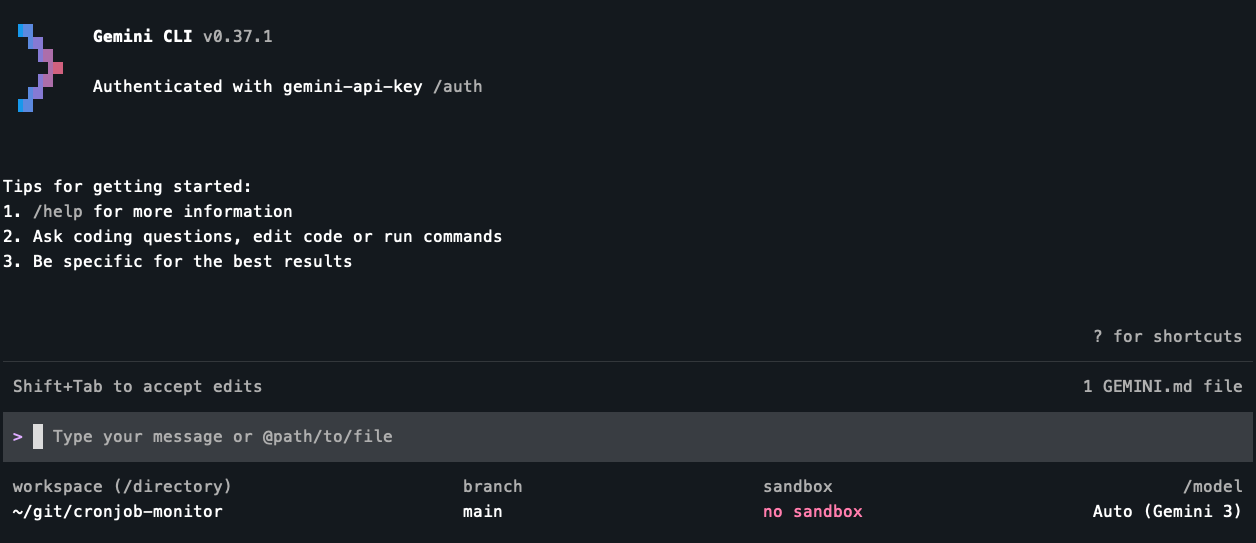Click the 'branch' header label
Screen dimensions: 1256x543
(x=492, y=486)
